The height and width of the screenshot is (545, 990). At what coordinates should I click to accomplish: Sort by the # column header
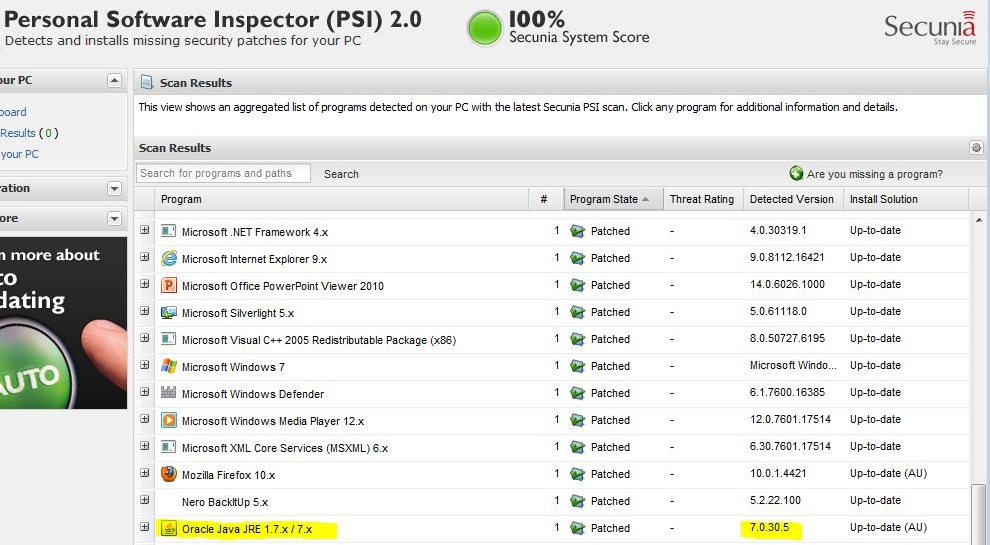(x=544, y=199)
